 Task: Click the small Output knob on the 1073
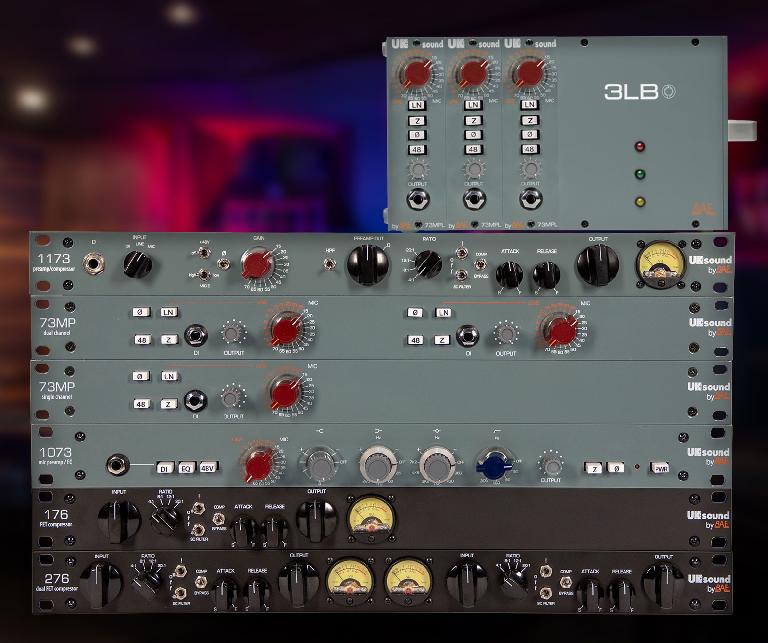click(551, 467)
